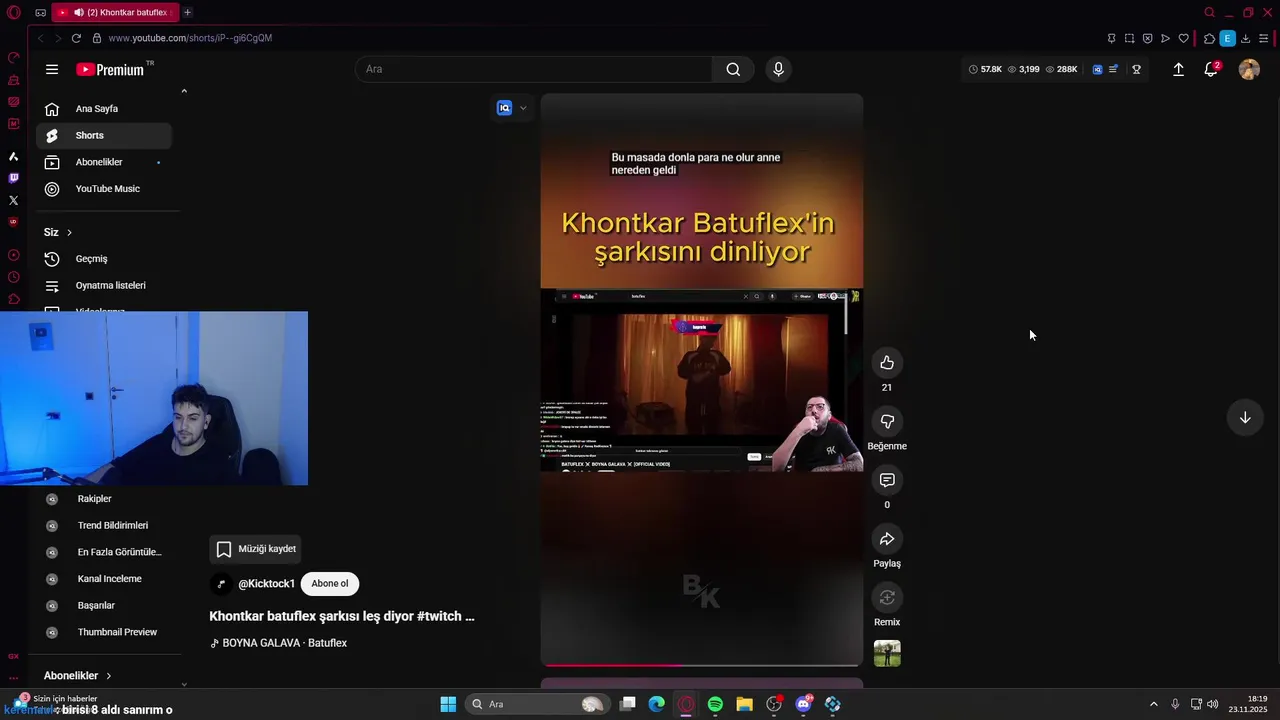Open YouTube Music from sidebar
The image size is (1280, 720).
[x=104, y=189]
